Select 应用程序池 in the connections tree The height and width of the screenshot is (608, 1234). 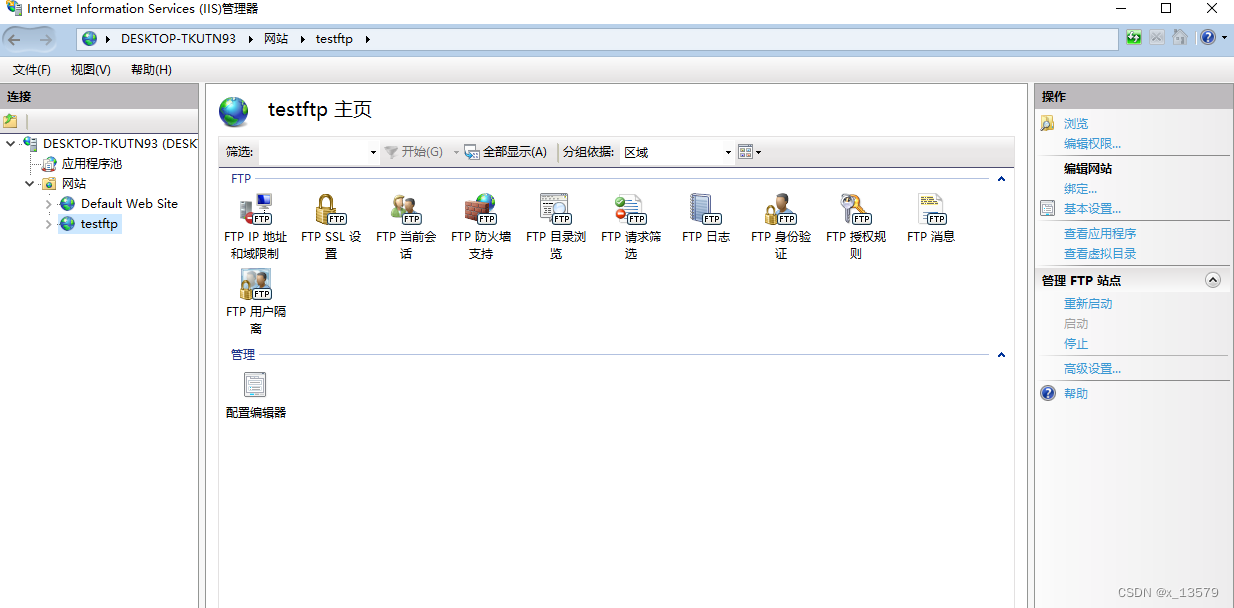[92, 164]
